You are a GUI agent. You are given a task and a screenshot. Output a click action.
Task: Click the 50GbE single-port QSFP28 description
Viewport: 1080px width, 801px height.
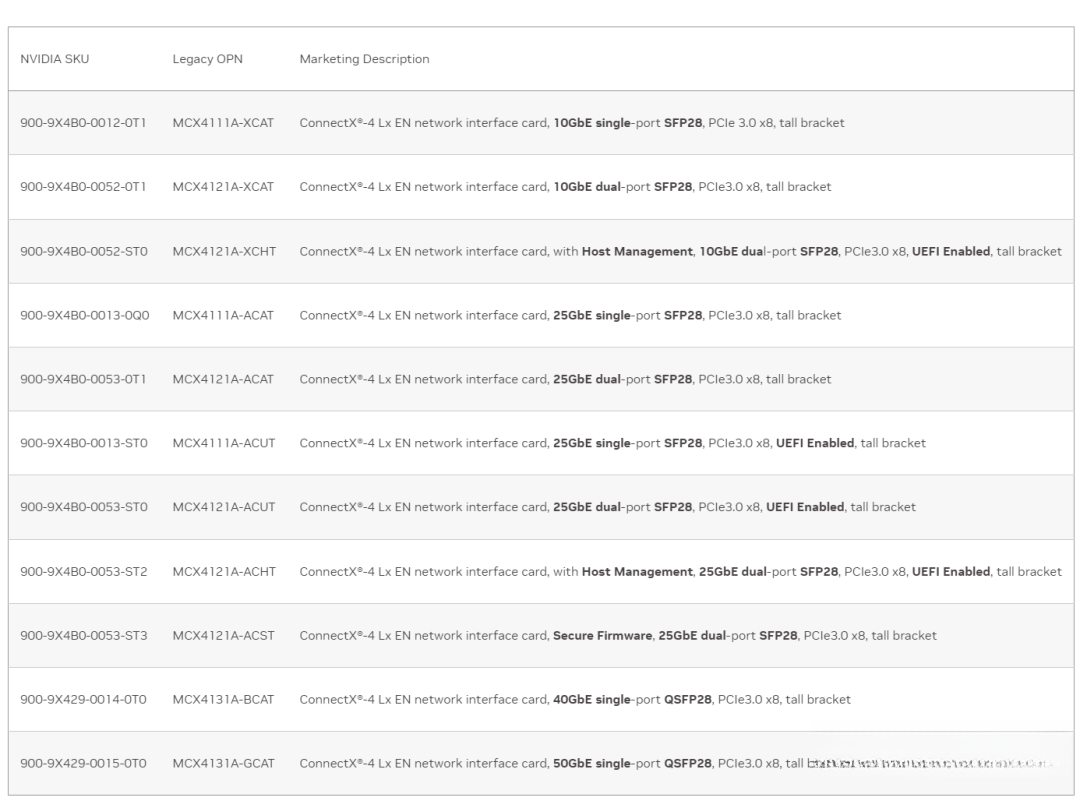(x=575, y=764)
